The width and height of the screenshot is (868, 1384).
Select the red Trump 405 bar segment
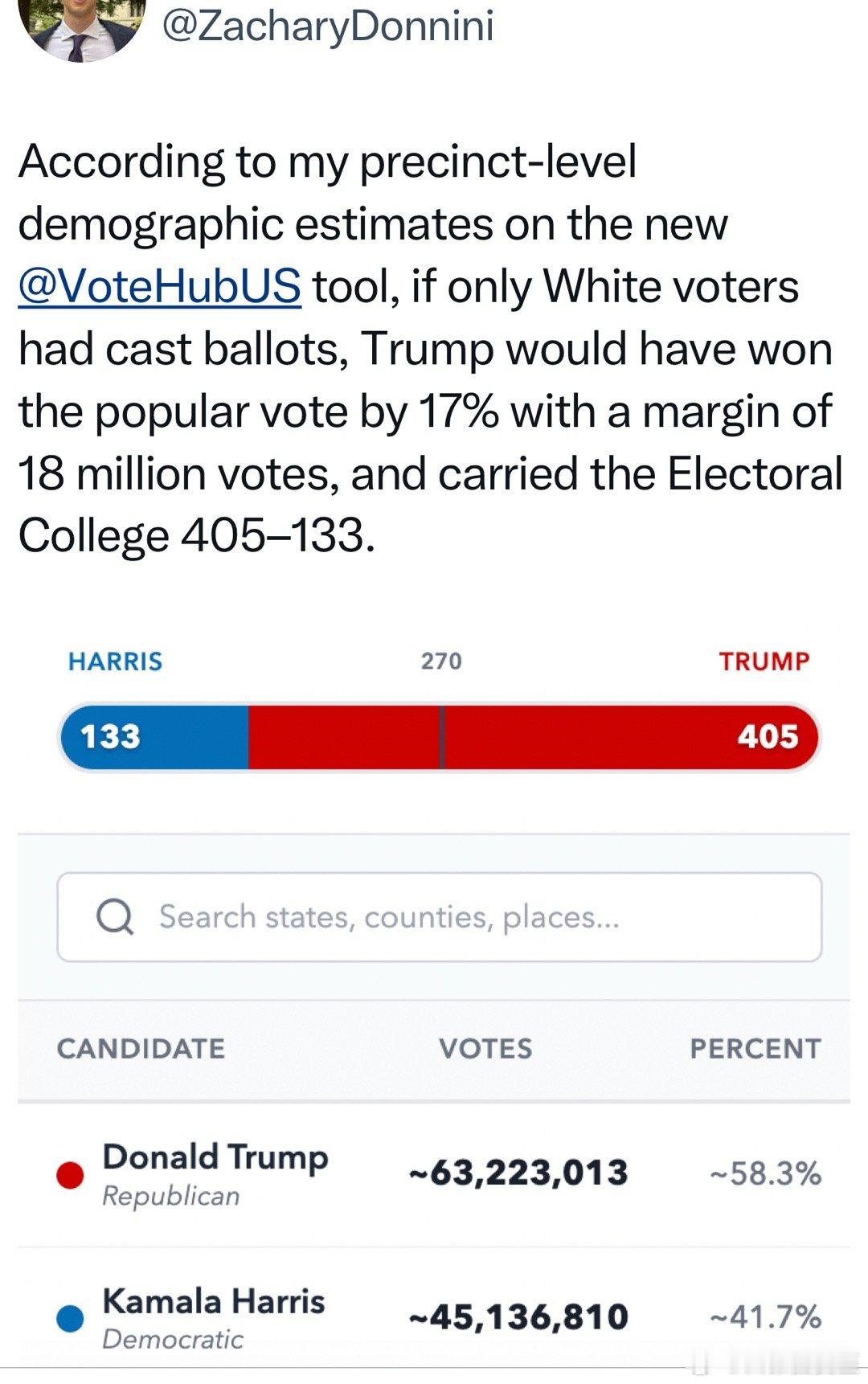click(x=534, y=737)
